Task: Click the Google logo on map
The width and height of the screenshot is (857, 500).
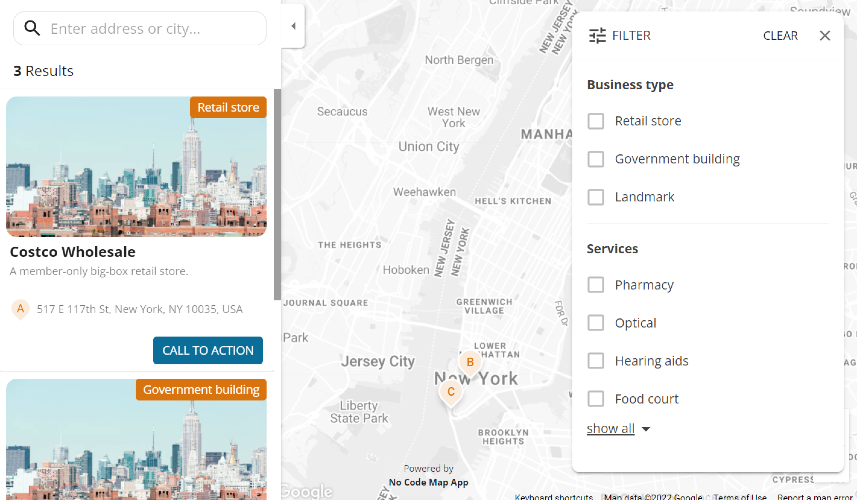Action: (x=307, y=491)
